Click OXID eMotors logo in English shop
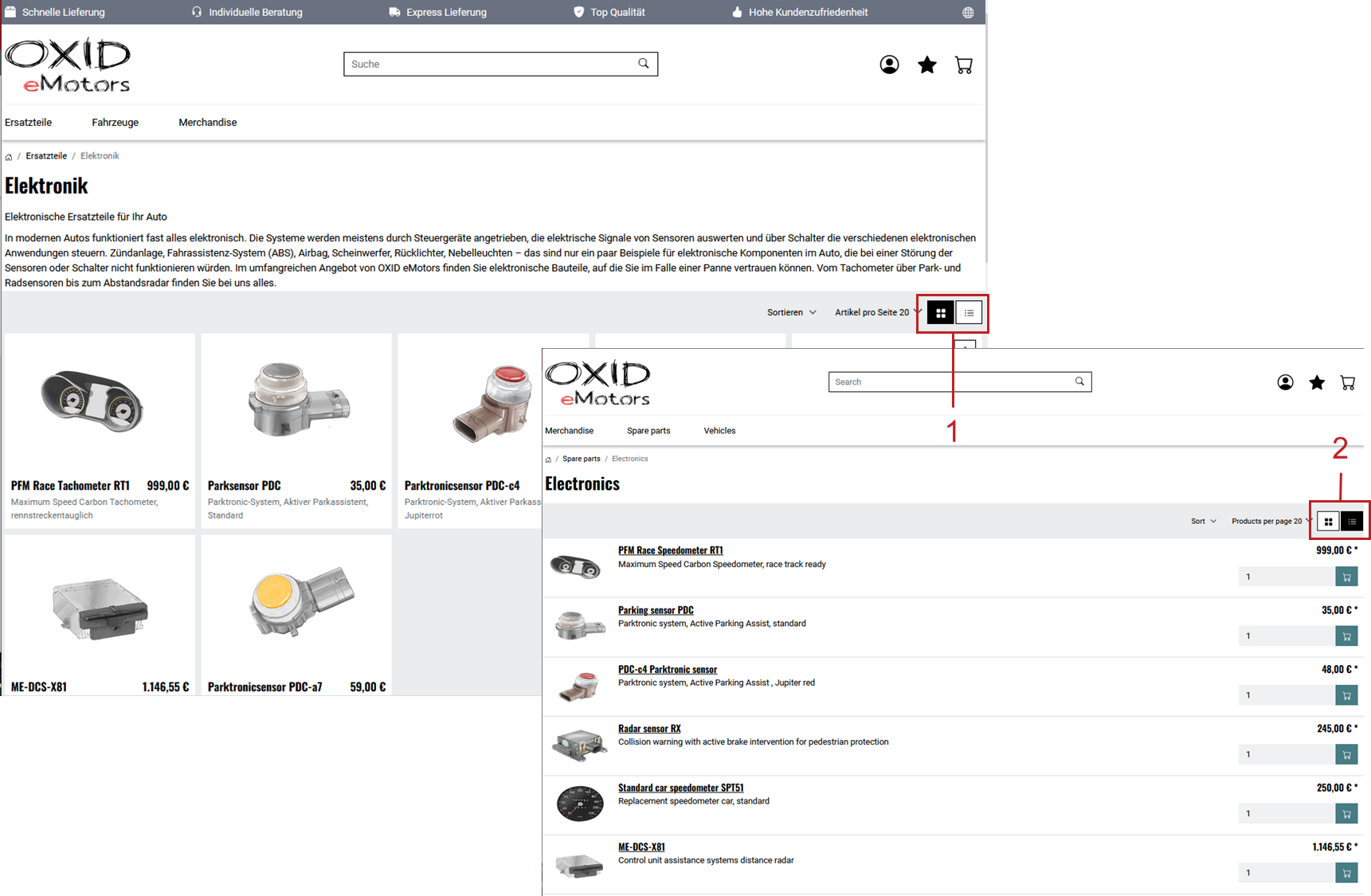This screenshot has width=1371, height=896. tap(597, 383)
